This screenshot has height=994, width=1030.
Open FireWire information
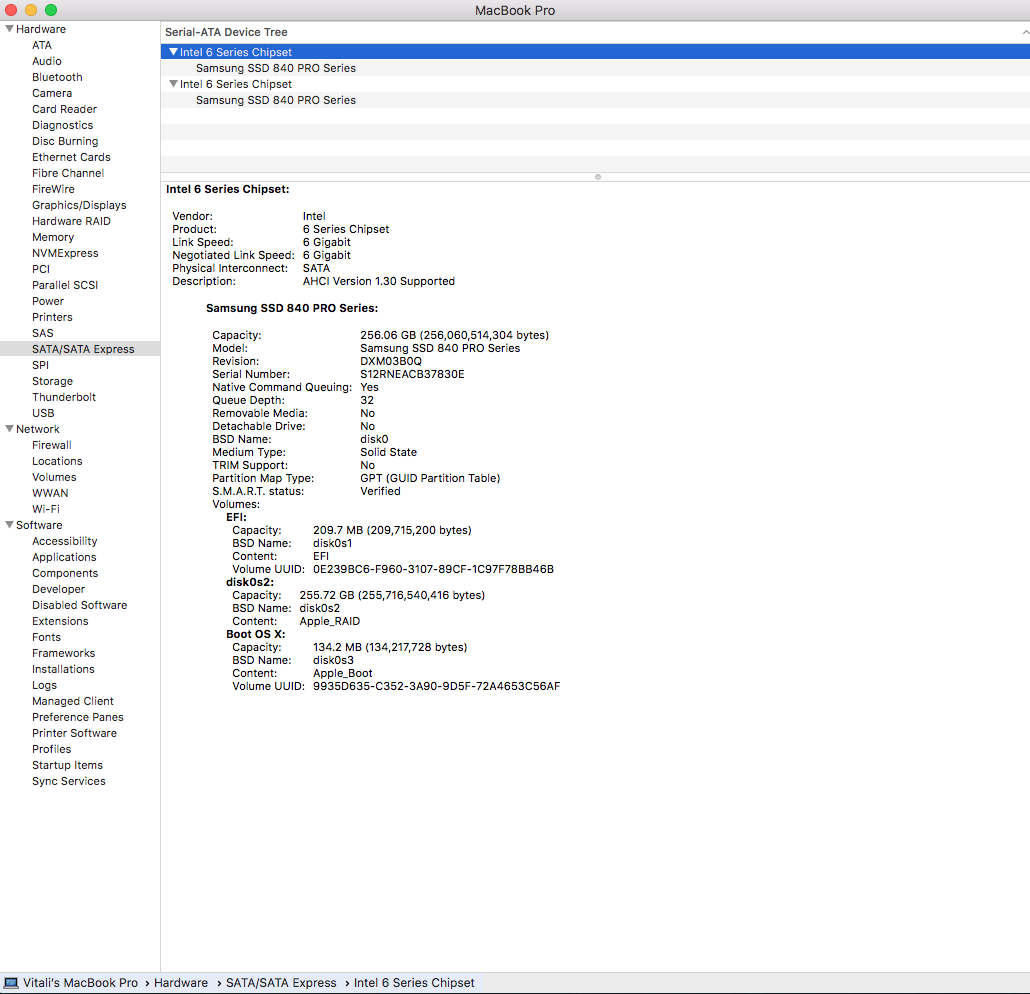click(x=53, y=189)
